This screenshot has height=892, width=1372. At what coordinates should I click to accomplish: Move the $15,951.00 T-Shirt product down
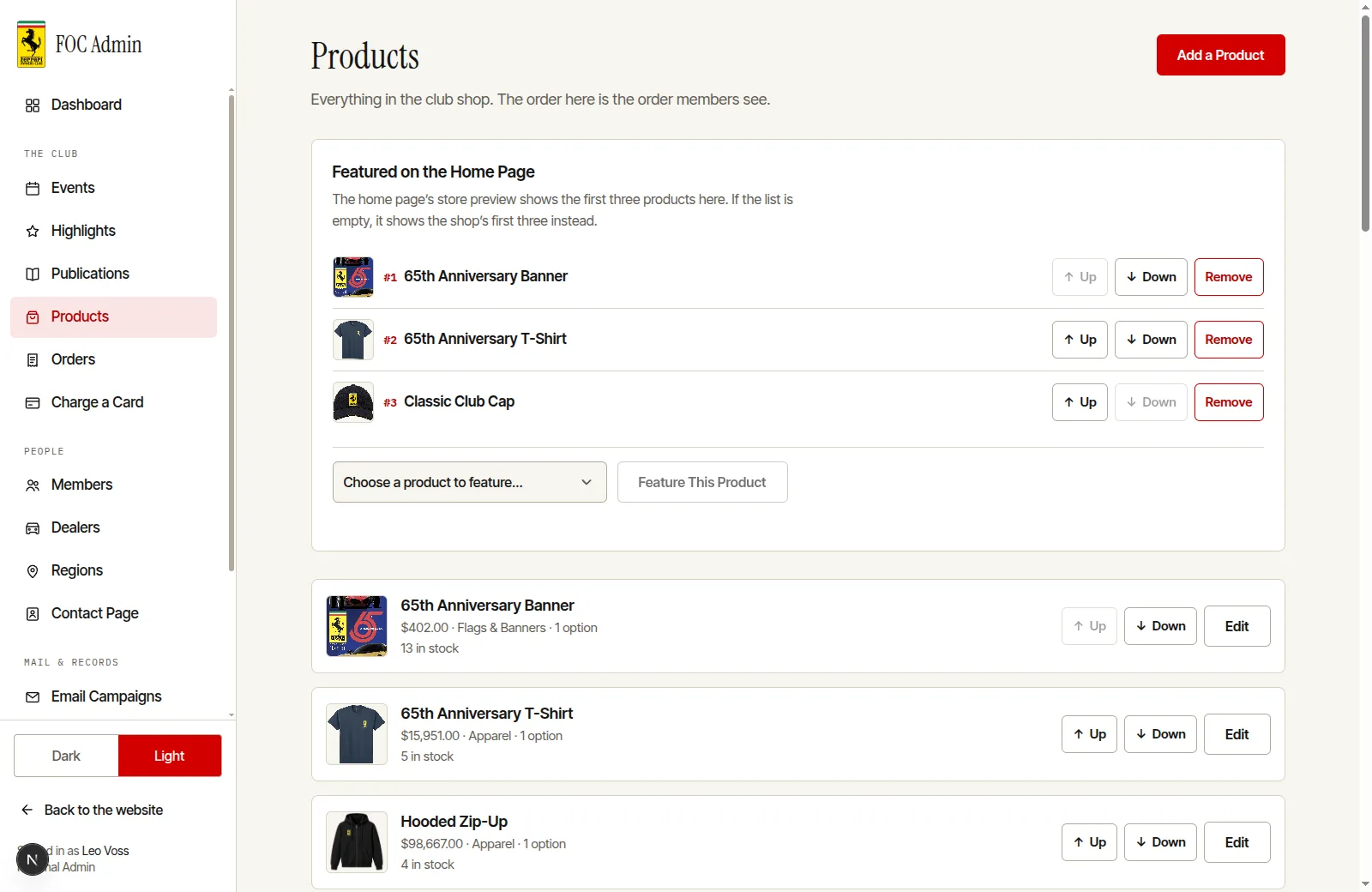1160,734
